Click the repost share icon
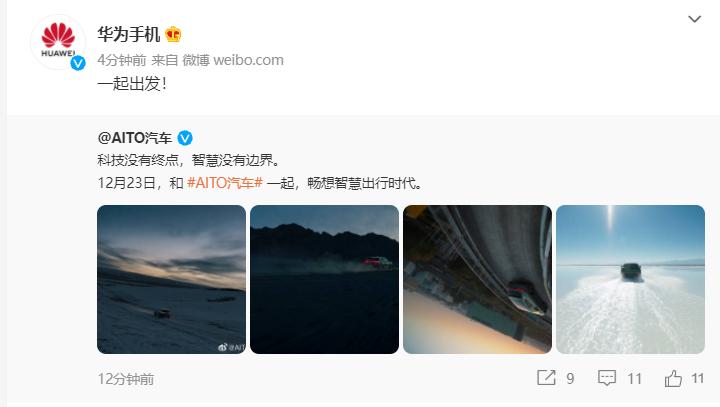The image size is (720, 407). click(546, 378)
